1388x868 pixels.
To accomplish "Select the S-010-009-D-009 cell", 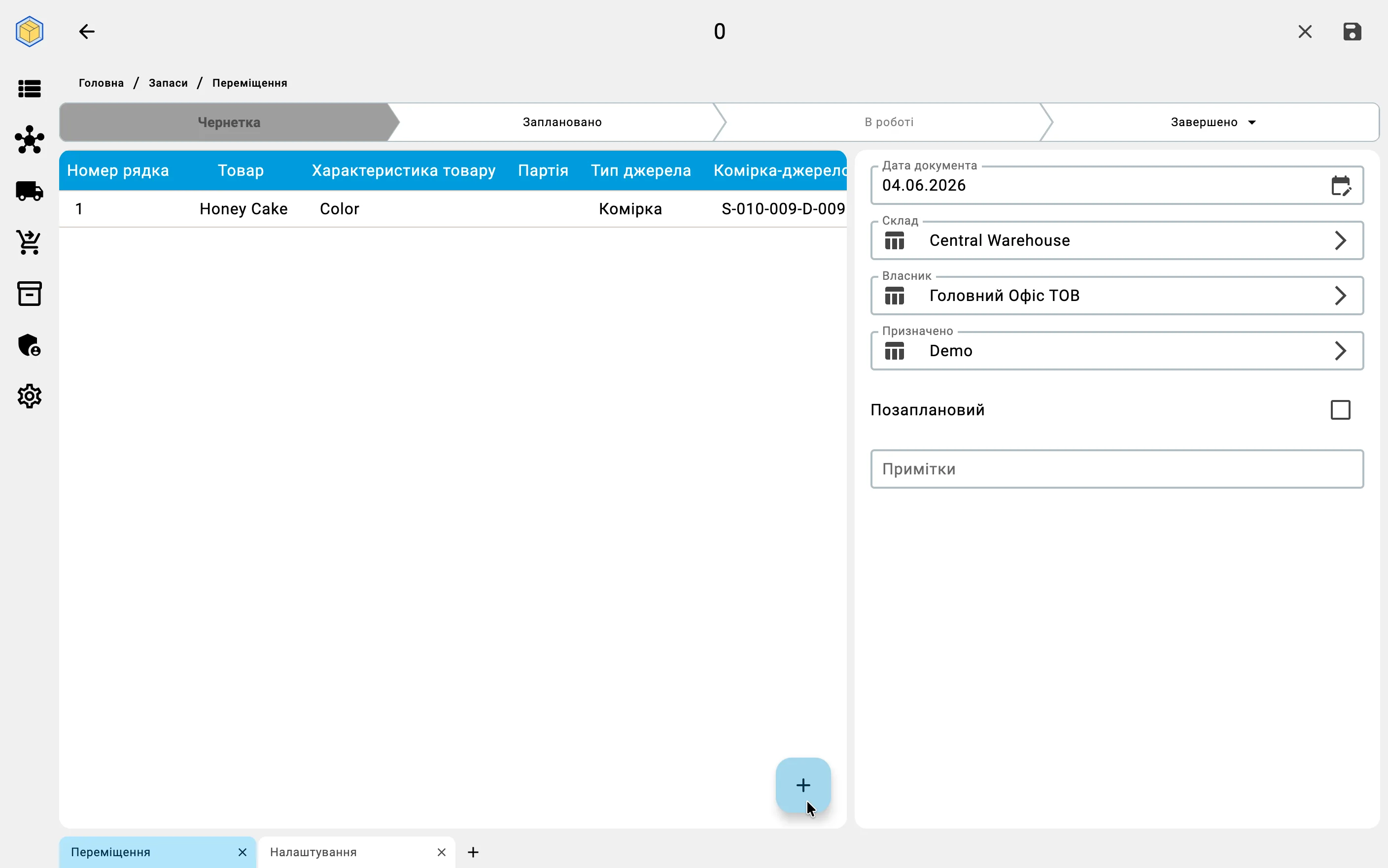I will pos(783,209).
